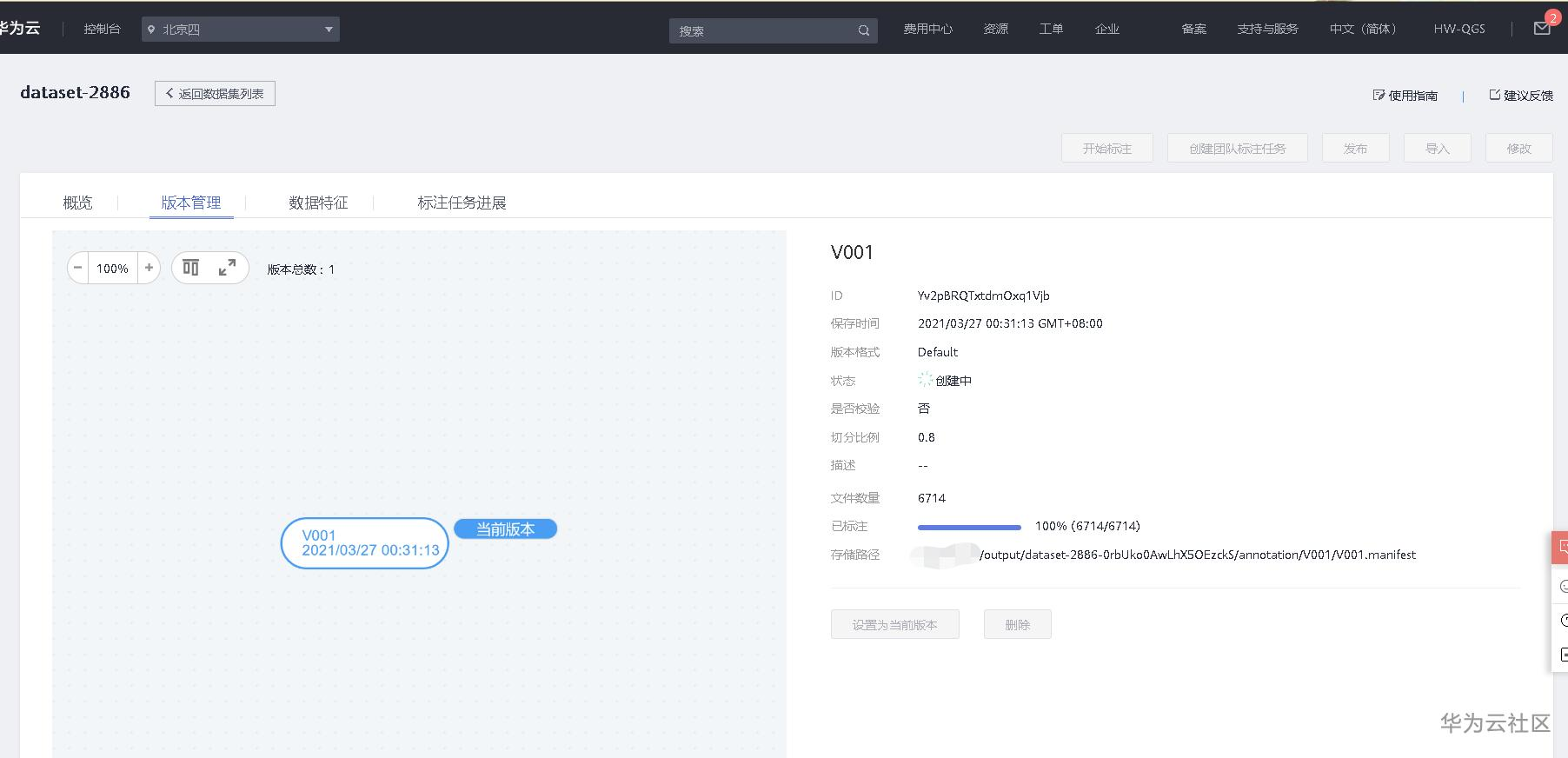The image size is (1568, 758).
Task: Click the zoom out minus icon
Action: coord(78,268)
